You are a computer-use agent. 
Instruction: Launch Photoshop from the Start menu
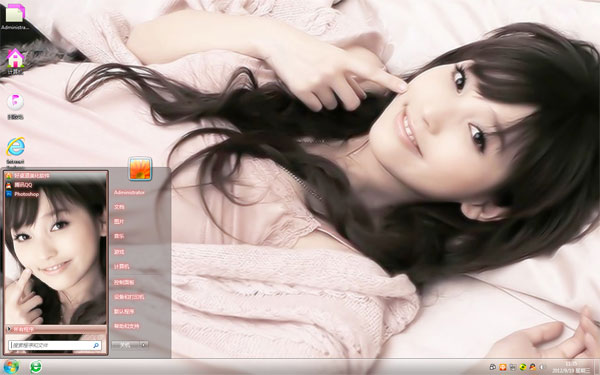pyautogui.click(x=23, y=194)
